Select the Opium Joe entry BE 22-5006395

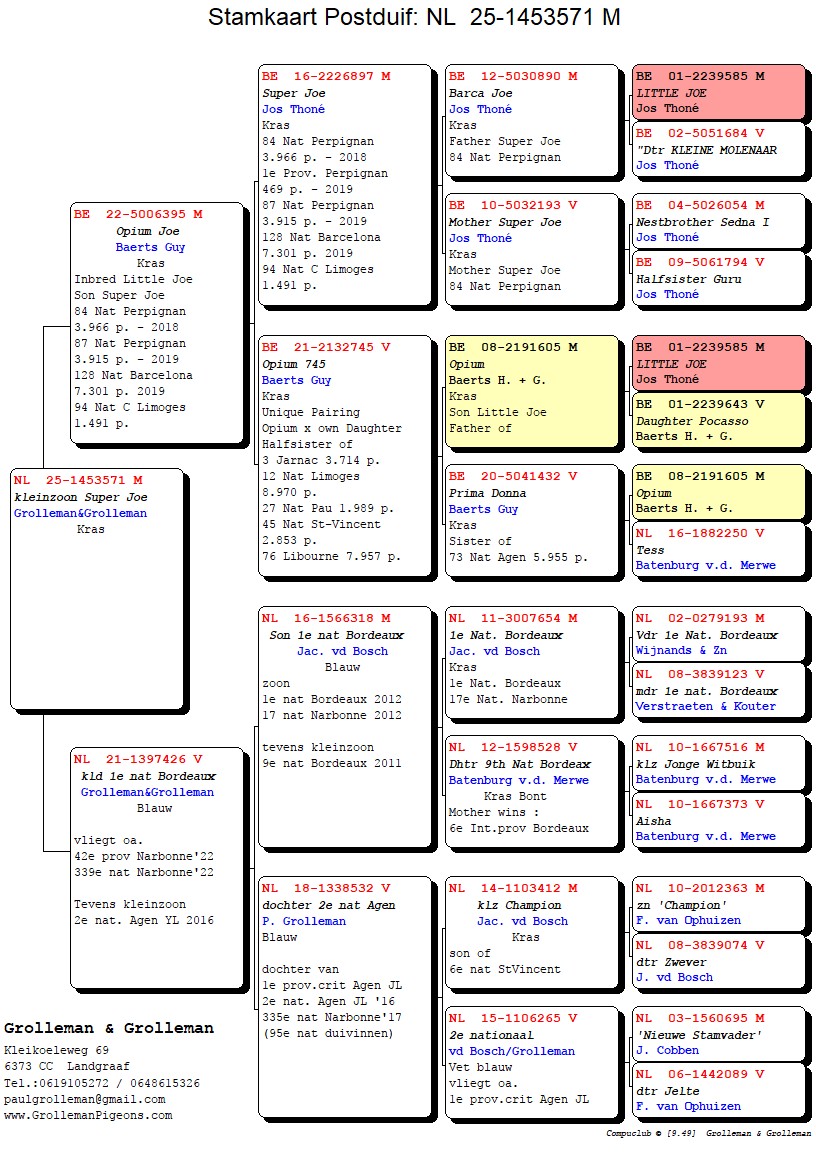[x=158, y=322]
